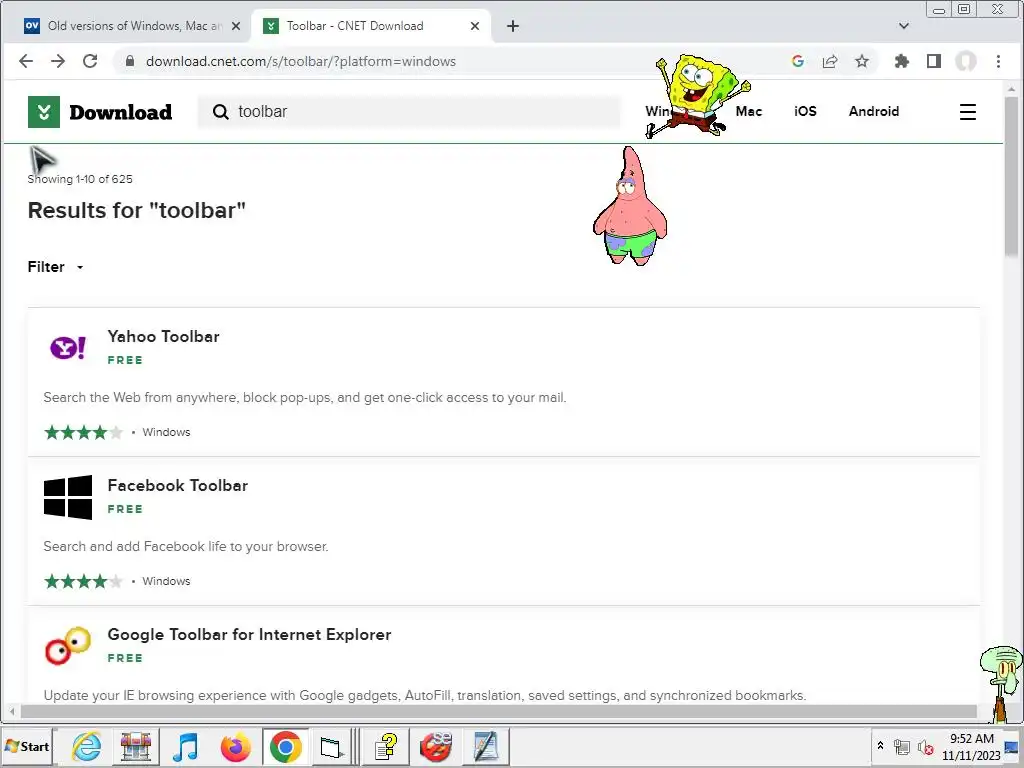Screen dimensions: 1024x768
Task: Click the network tray icon
Action: (x=902, y=746)
